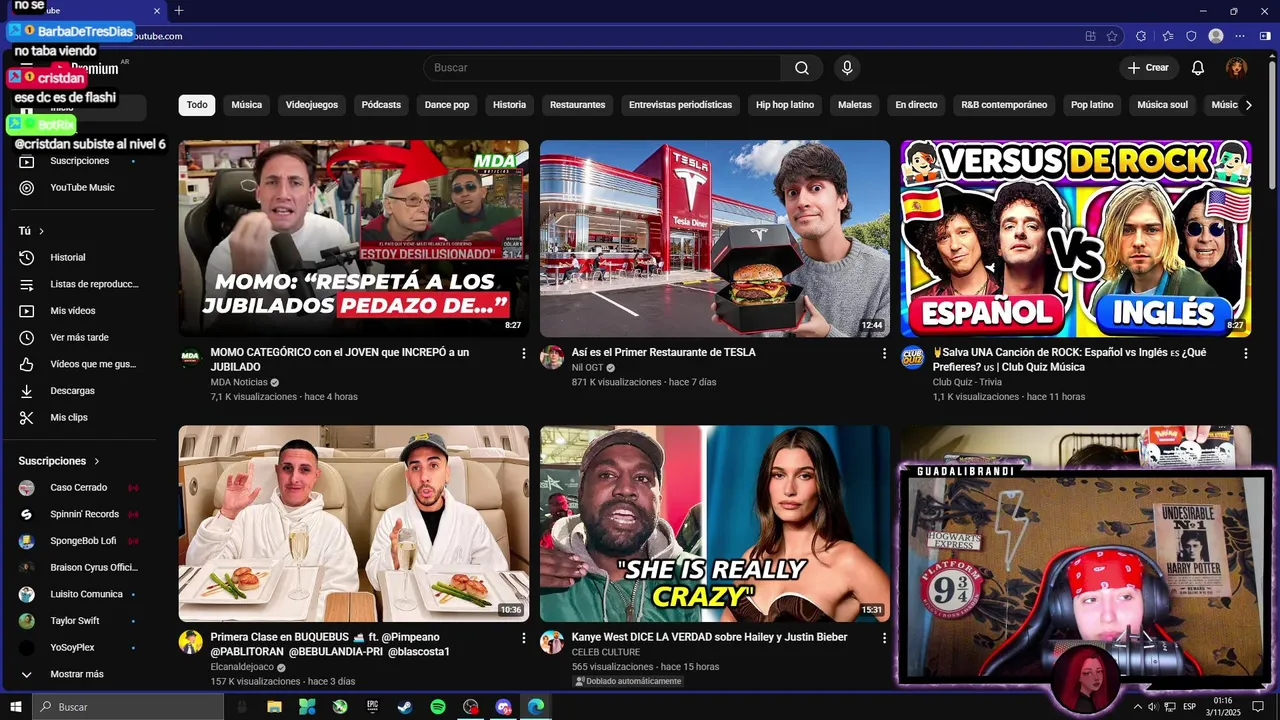The height and width of the screenshot is (720, 1280).
Task: Expand the Suscripciones section header
Action: click(60, 461)
